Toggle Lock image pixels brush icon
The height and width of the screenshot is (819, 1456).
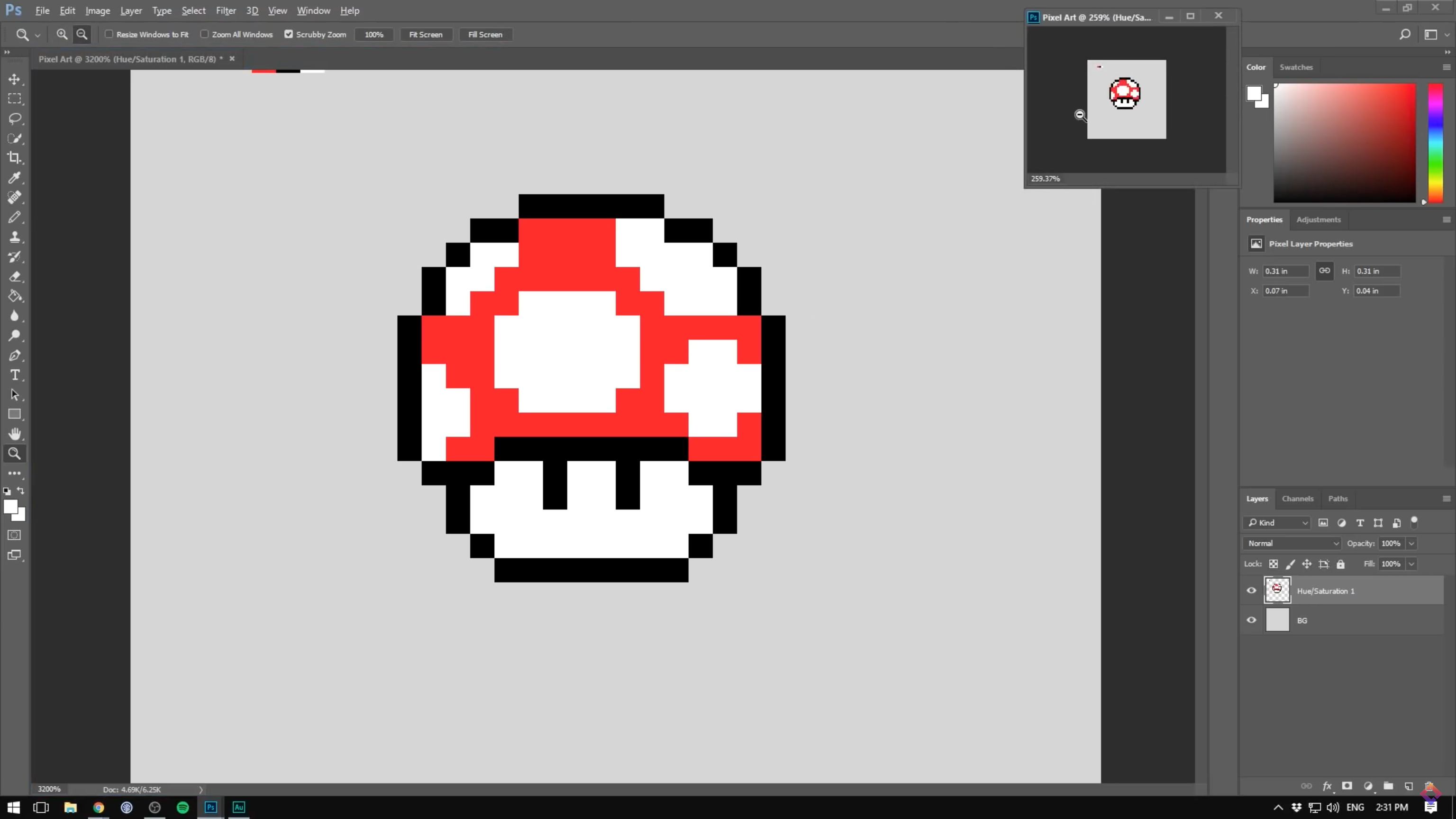tap(1291, 564)
